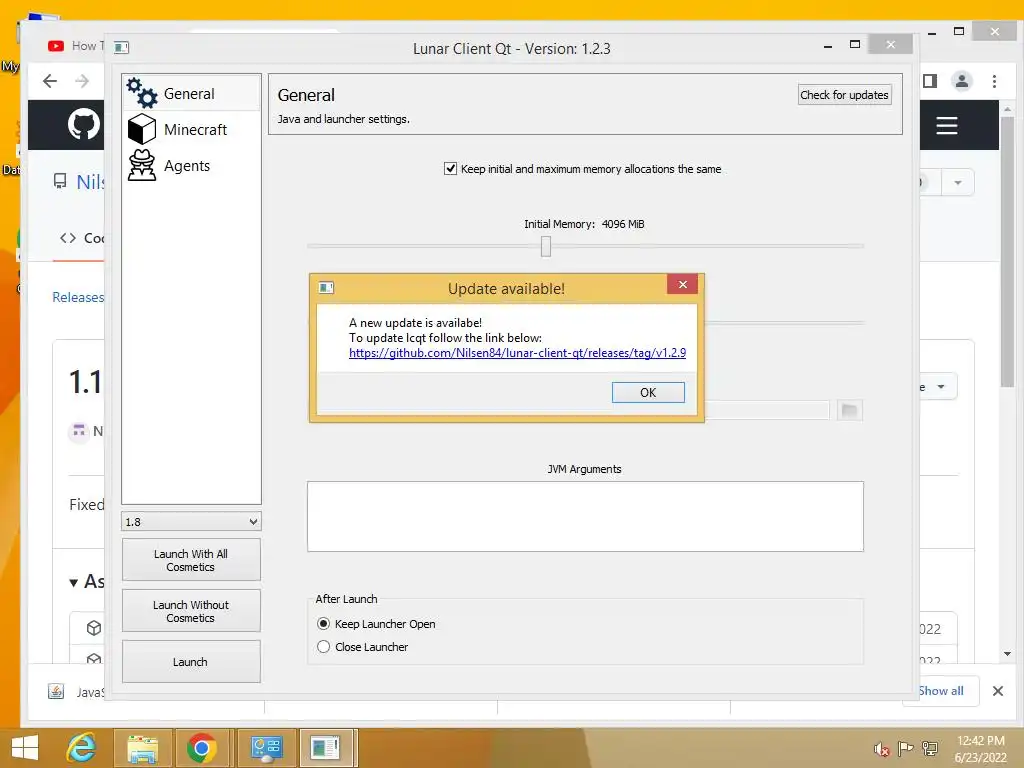The height and width of the screenshot is (768, 1024).
Task: Select Keep Launcher Open radio button
Action: pos(323,624)
